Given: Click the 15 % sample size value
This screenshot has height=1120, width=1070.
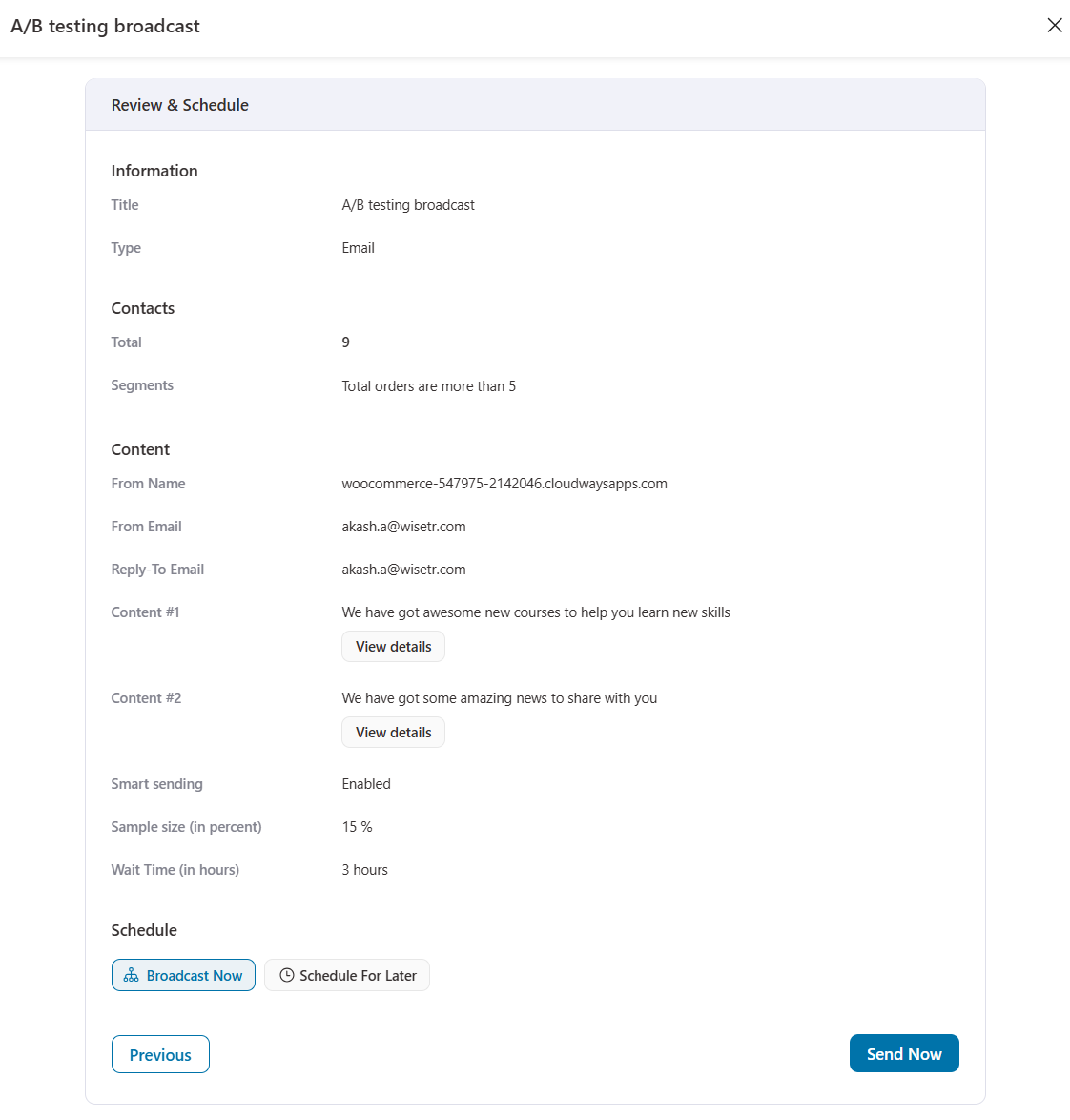Looking at the screenshot, I should (x=357, y=826).
